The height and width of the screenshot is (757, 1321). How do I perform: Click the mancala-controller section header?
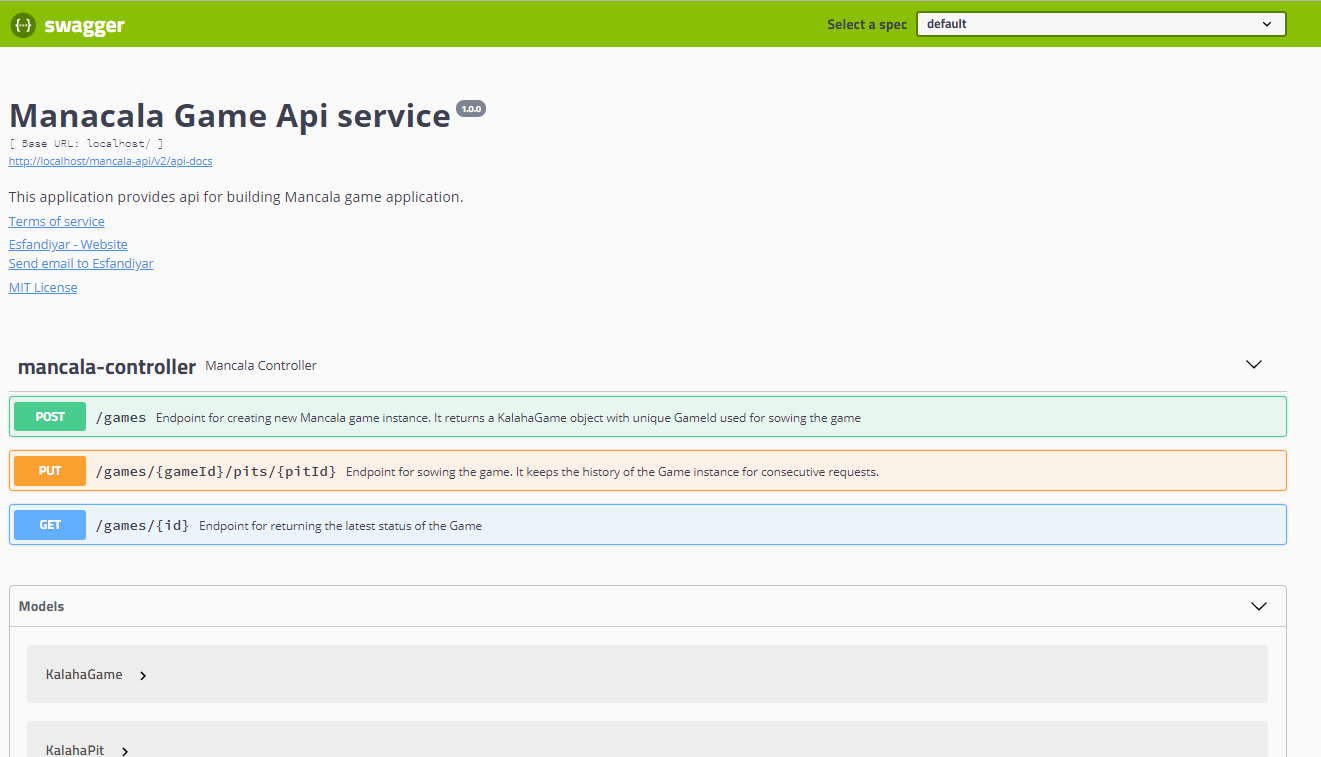pyautogui.click(x=106, y=366)
